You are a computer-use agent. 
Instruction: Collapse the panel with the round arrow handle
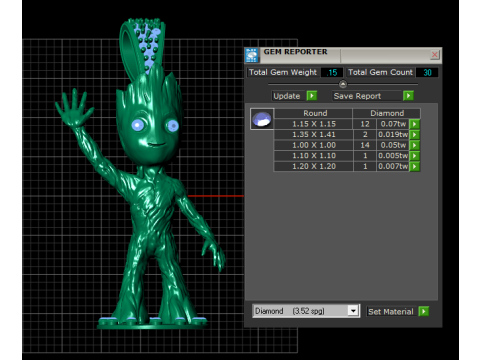(343, 84)
